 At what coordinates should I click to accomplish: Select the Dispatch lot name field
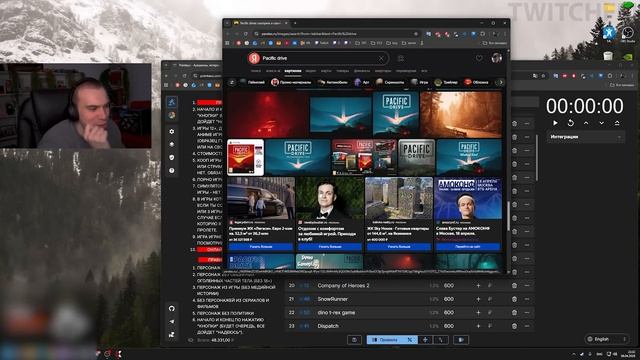tap(328, 326)
